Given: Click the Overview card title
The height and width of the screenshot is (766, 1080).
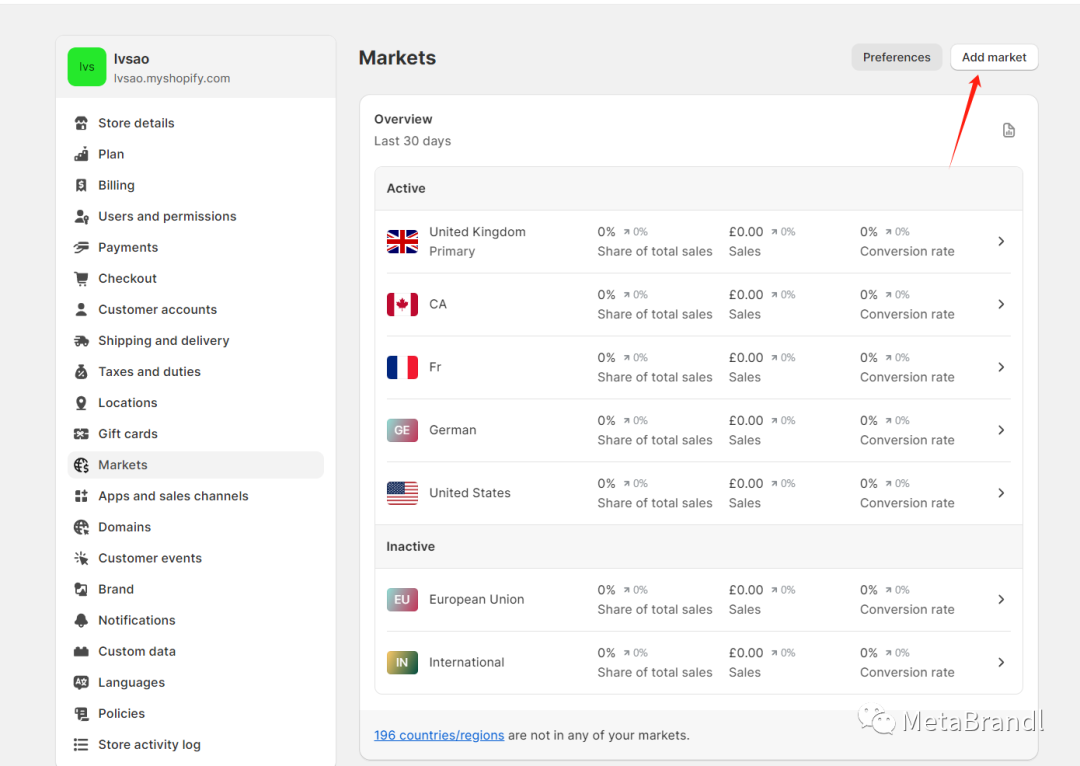Looking at the screenshot, I should point(403,119).
